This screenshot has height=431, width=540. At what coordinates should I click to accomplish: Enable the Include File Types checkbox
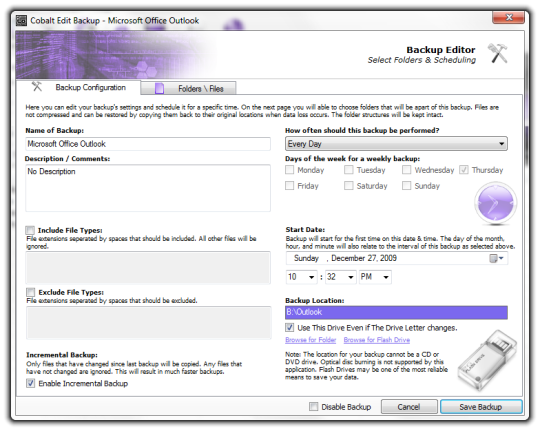(x=30, y=230)
